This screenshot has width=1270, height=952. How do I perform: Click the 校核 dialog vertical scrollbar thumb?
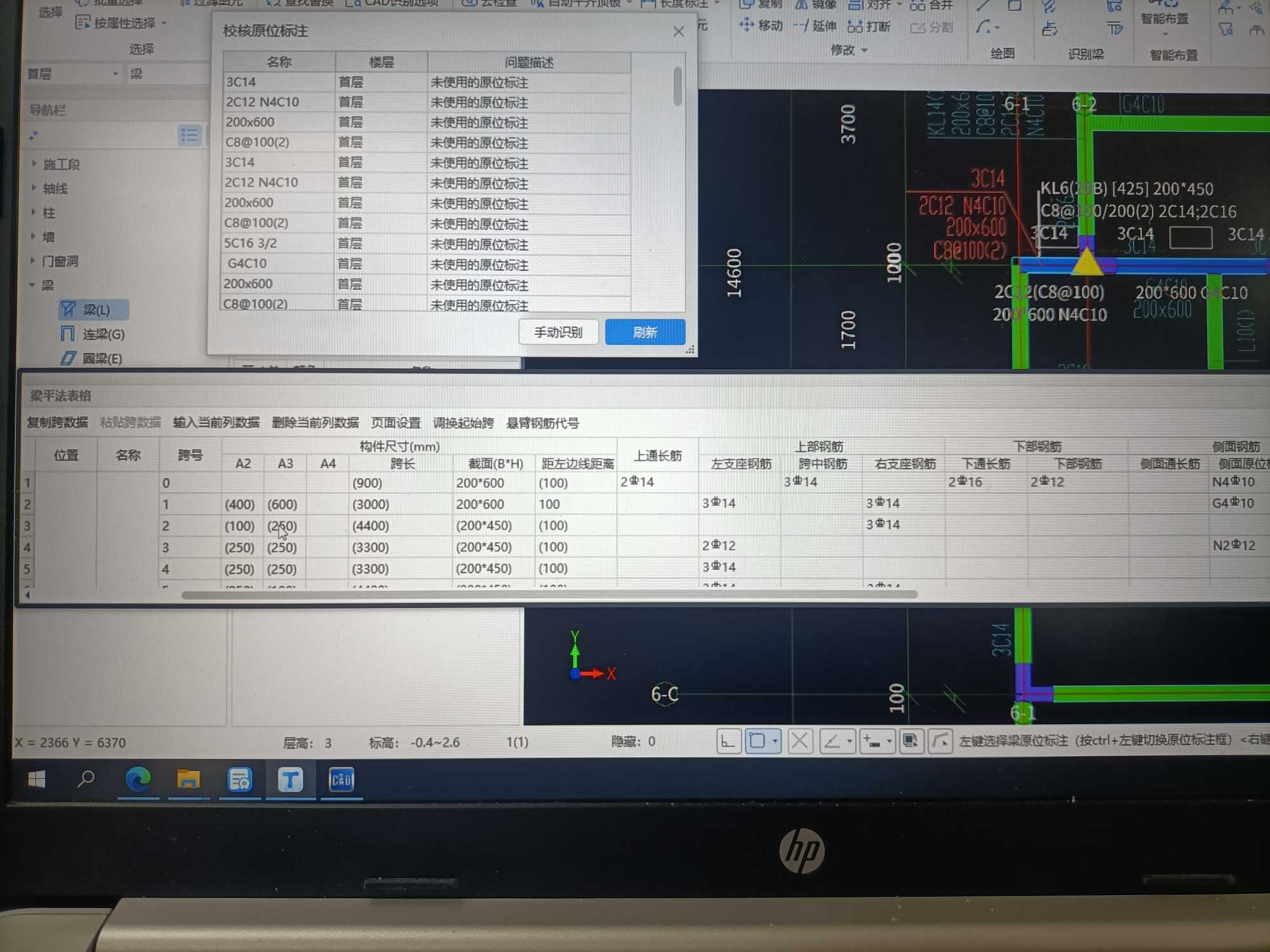pos(678,86)
